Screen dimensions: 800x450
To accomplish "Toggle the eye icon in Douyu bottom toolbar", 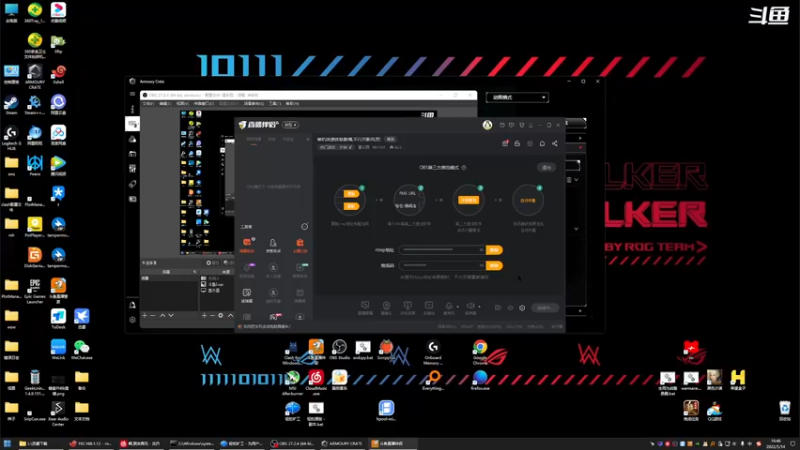I will pos(510,308).
